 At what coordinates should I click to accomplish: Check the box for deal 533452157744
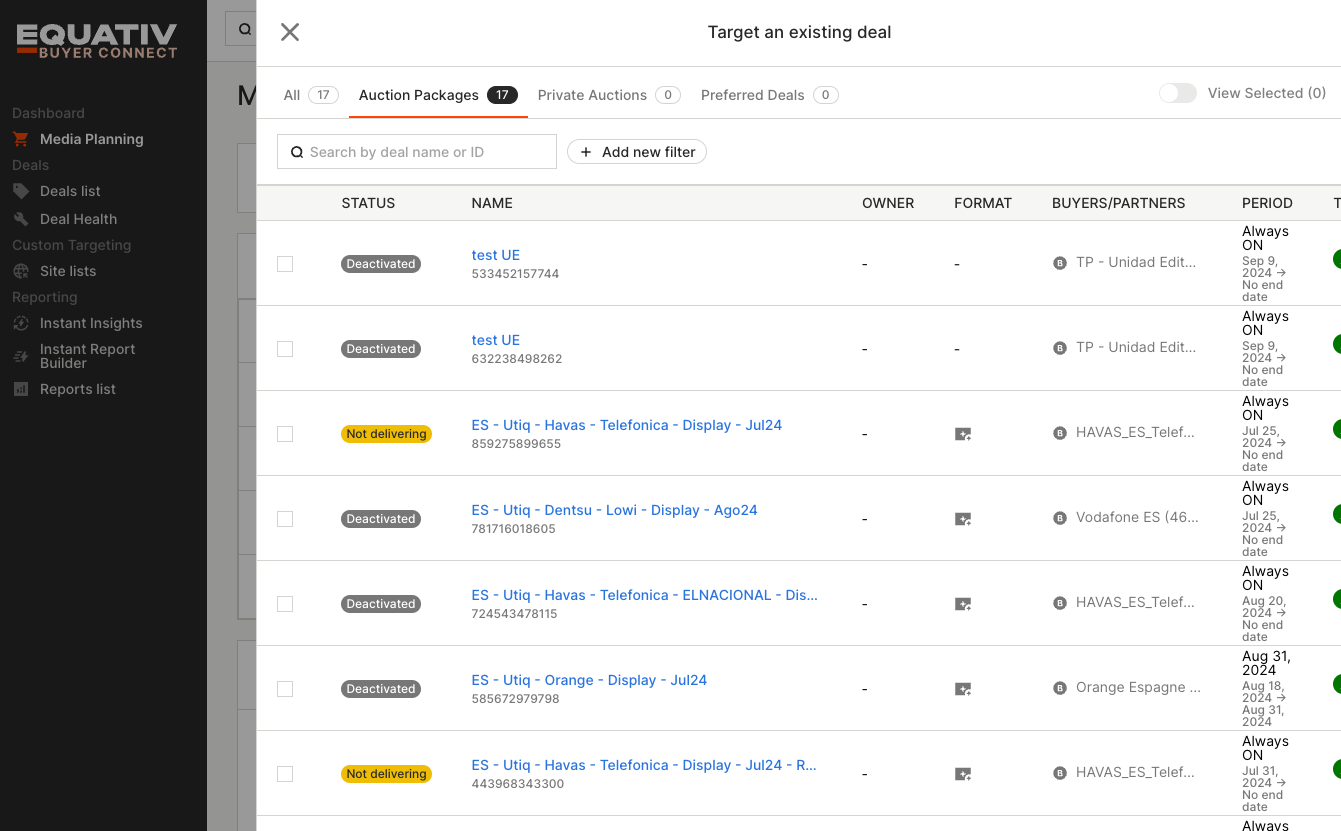click(285, 264)
